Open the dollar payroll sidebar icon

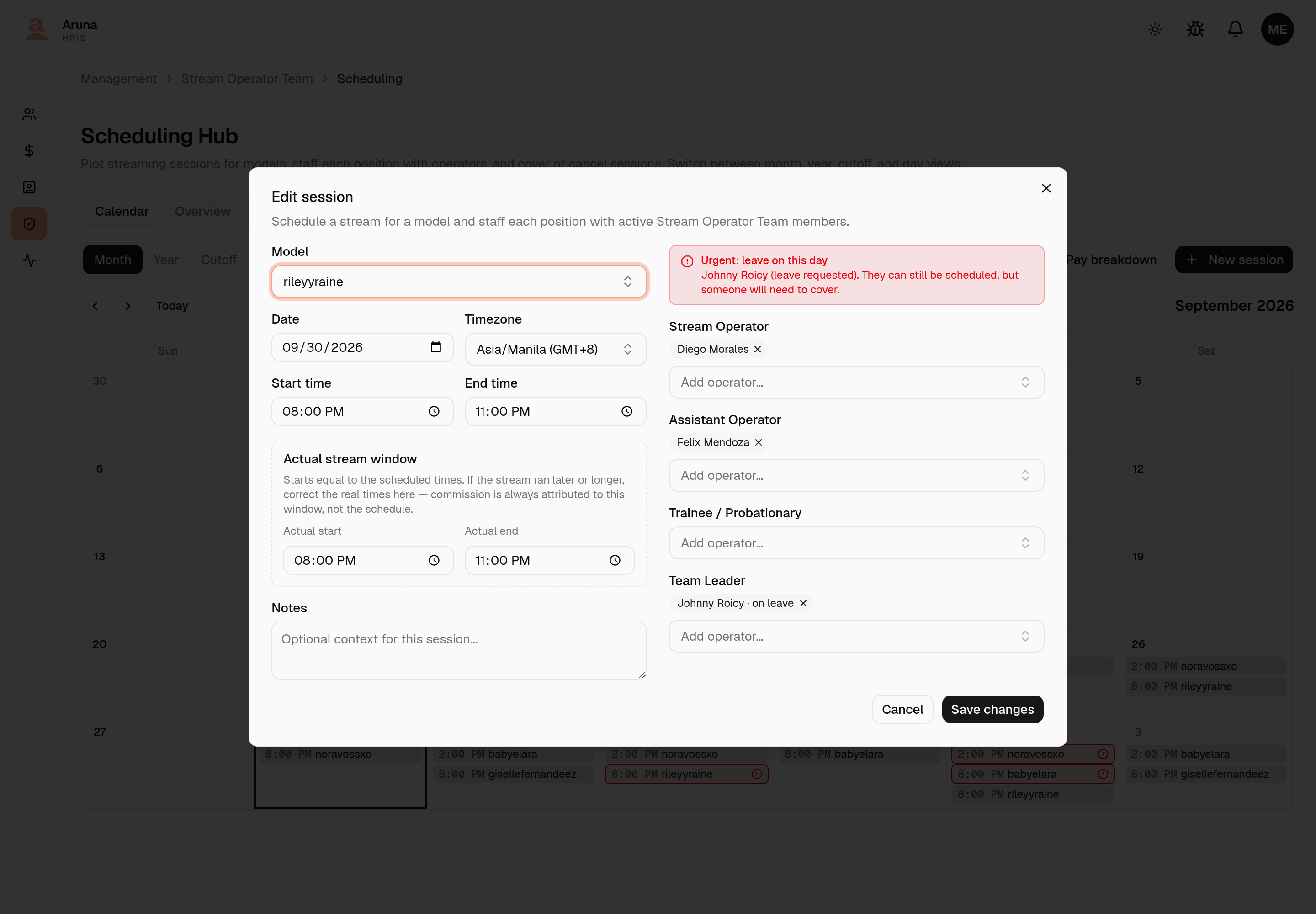29,151
